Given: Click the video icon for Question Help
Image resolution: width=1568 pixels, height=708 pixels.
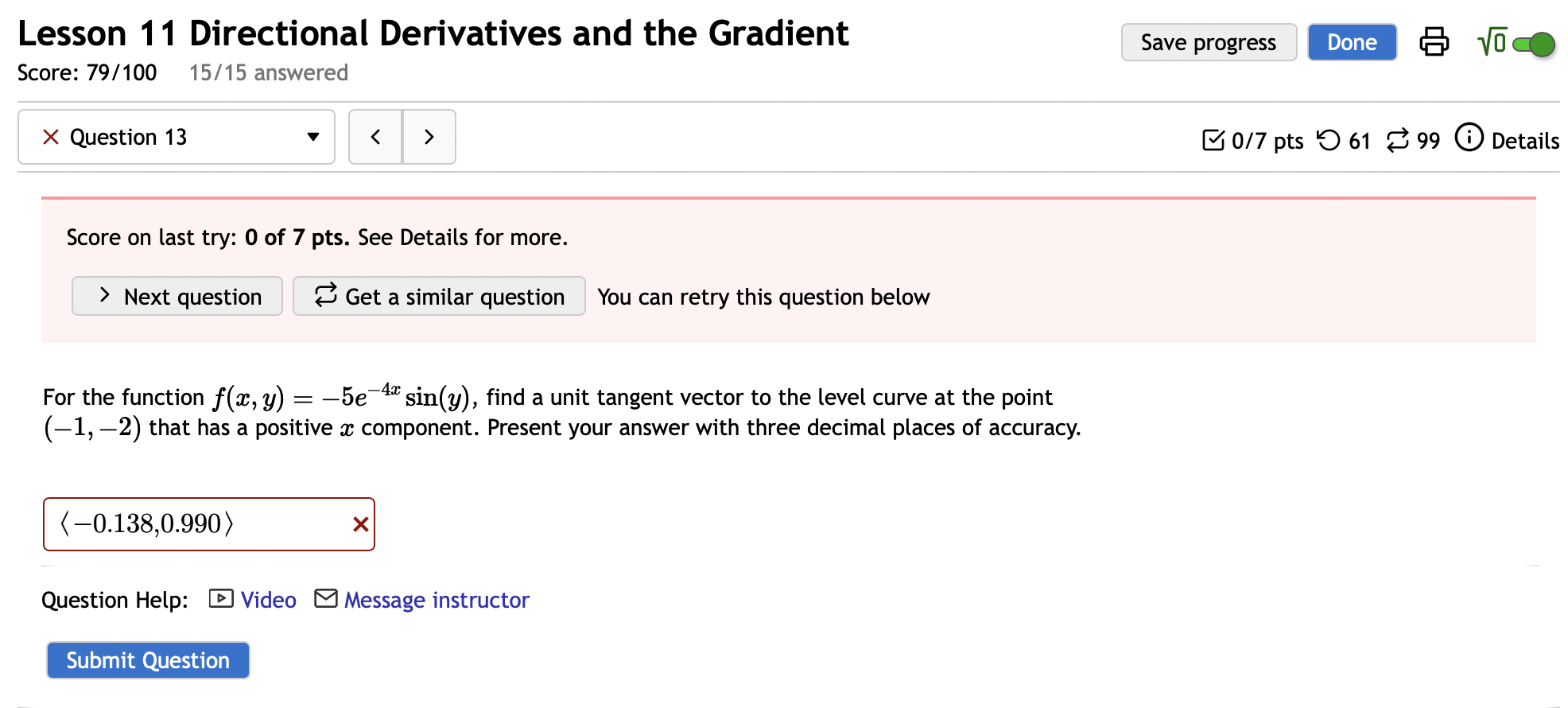Looking at the screenshot, I should (x=220, y=598).
